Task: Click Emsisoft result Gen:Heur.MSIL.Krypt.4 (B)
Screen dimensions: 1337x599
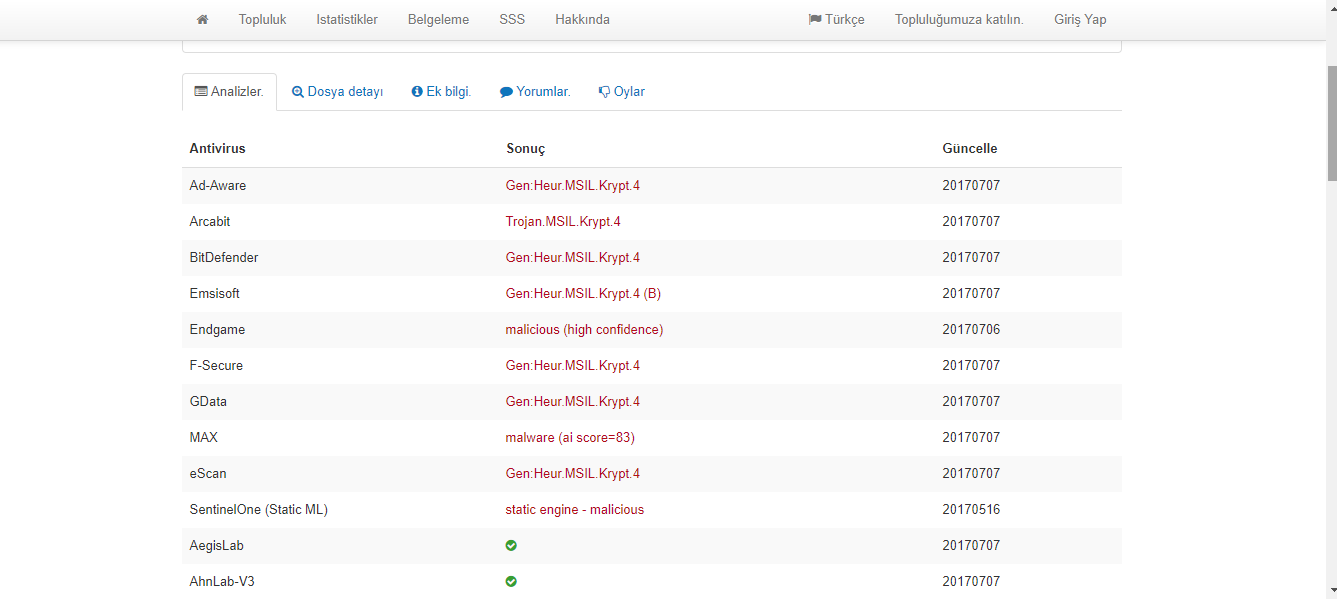Action: pyautogui.click(x=584, y=294)
